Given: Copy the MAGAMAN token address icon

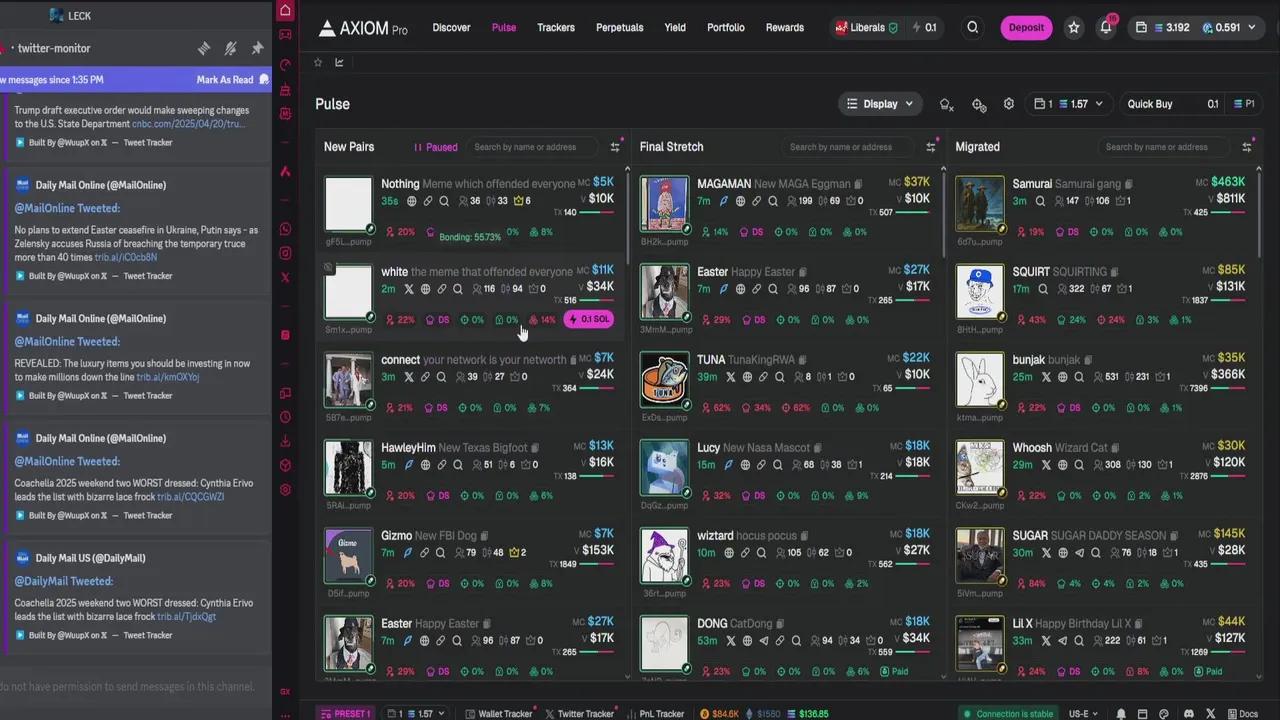Looking at the screenshot, I should coord(858,184).
